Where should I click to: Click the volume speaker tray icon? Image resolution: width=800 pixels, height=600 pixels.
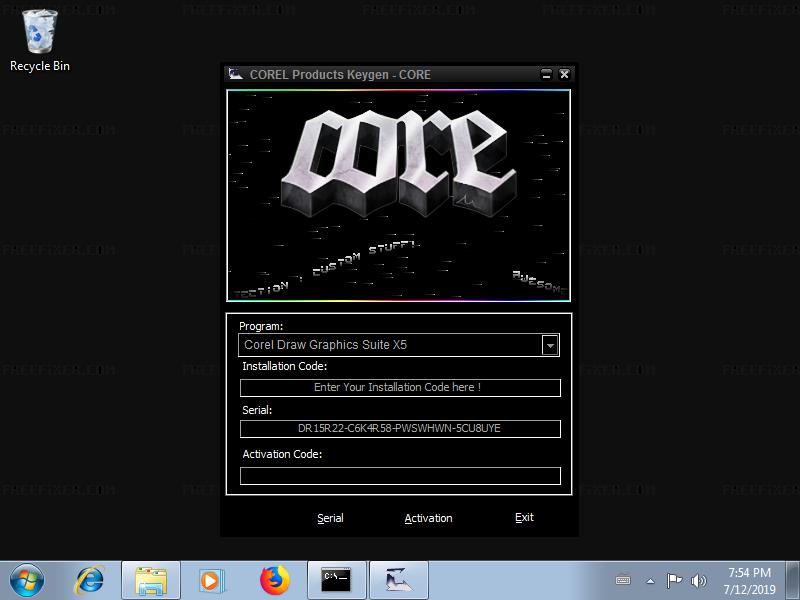click(x=698, y=581)
